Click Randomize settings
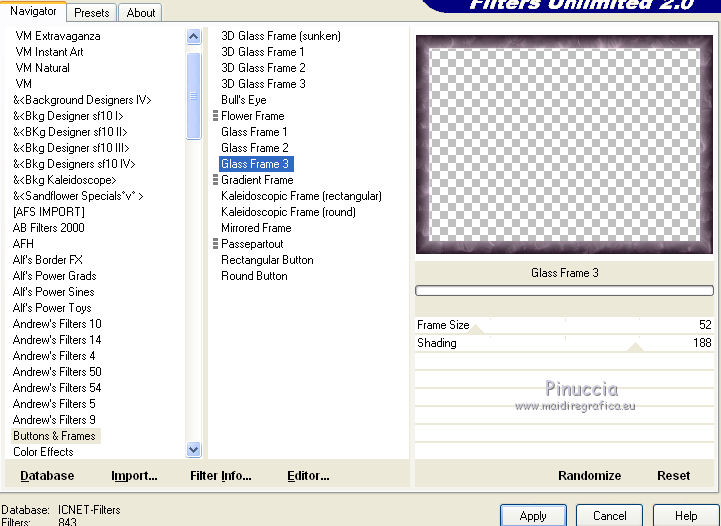Screen dimensions: 721x526 tap(589, 475)
